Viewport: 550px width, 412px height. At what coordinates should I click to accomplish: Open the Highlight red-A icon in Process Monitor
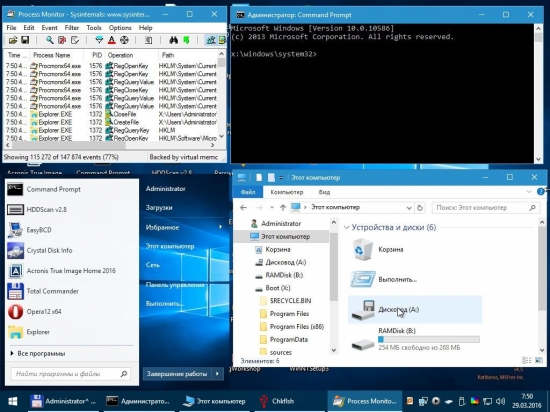point(112,40)
